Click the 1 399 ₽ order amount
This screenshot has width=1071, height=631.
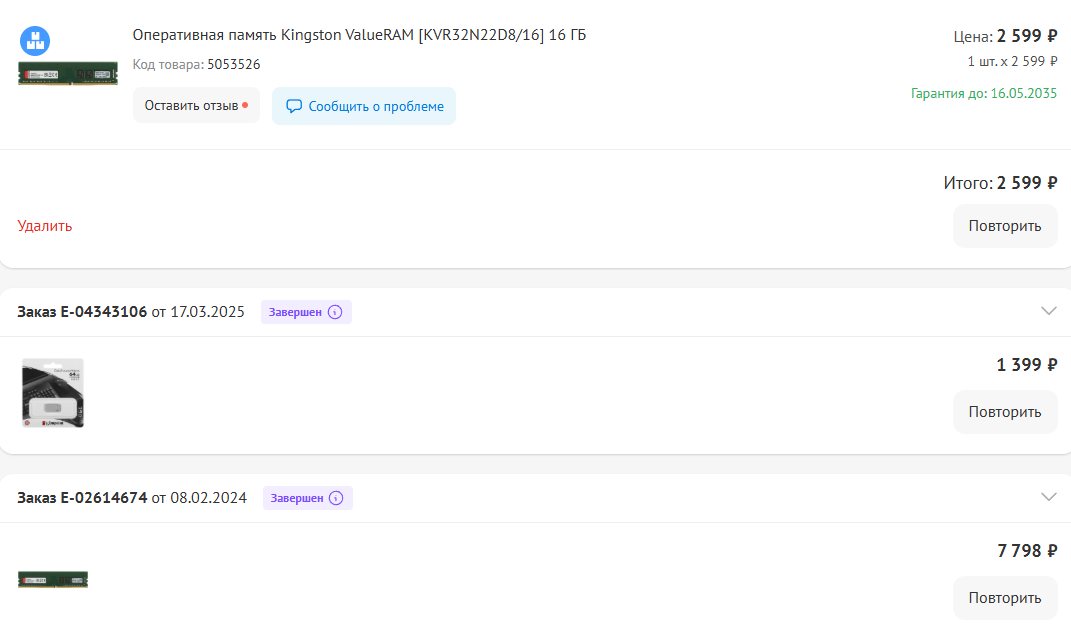[x=1027, y=365]
